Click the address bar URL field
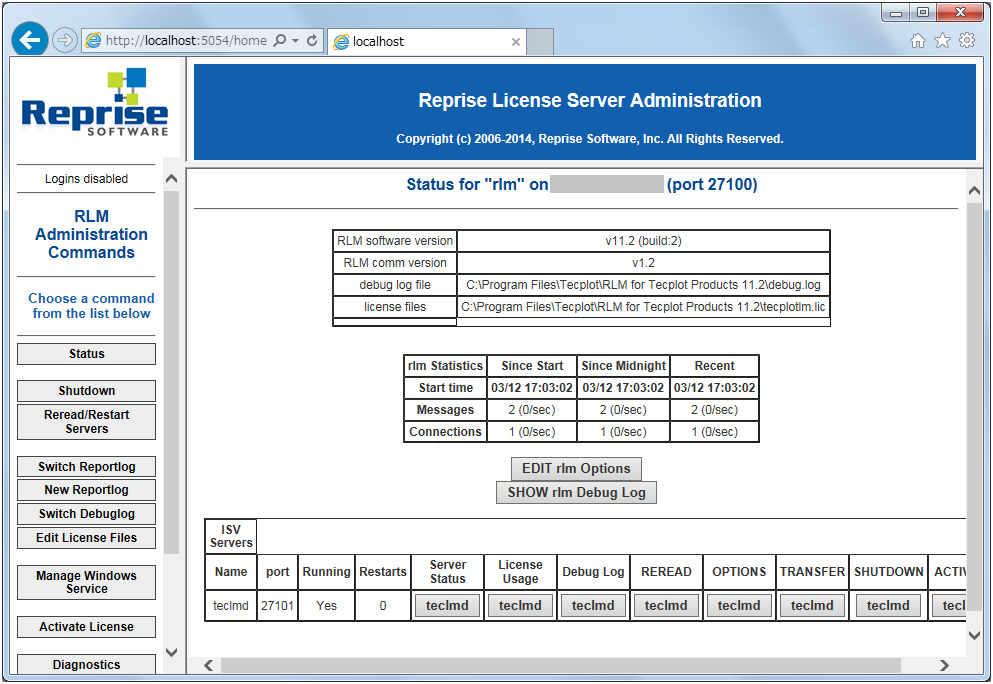993x684 pixels. pyautogui.click(x=186, y=41)
